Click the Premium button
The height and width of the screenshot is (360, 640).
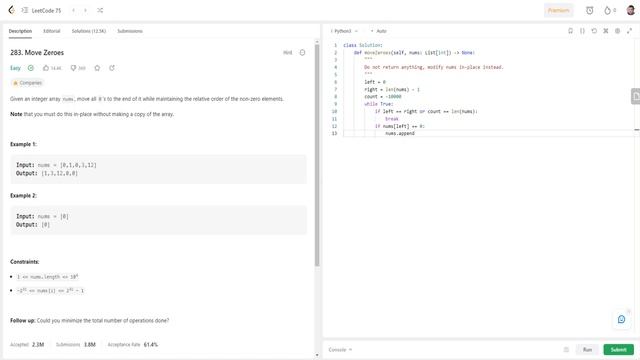558,11
